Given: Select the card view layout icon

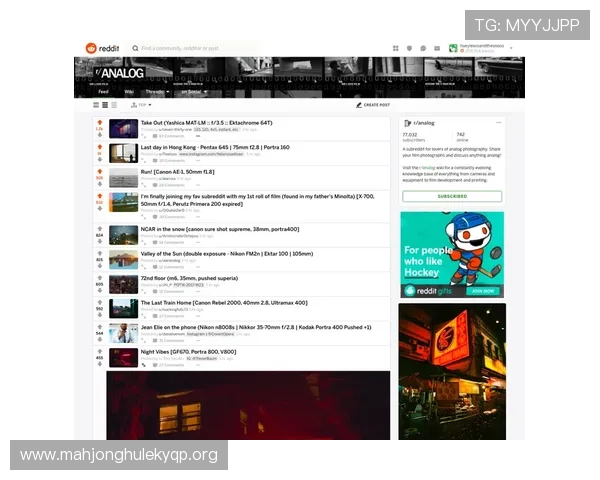Looking at the screenshot, I should click(96, 105).
